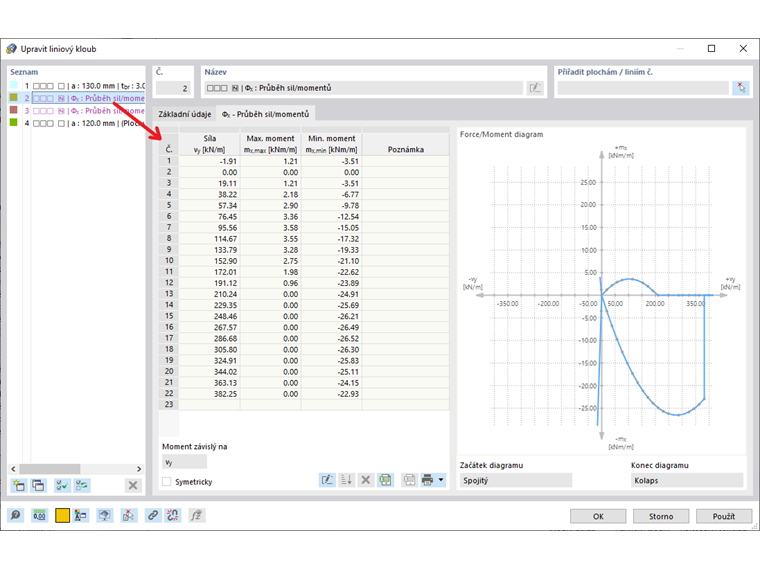Screen dimensions: 760x570
Task: Click the Č. number field showing 2
Action: 173,88
